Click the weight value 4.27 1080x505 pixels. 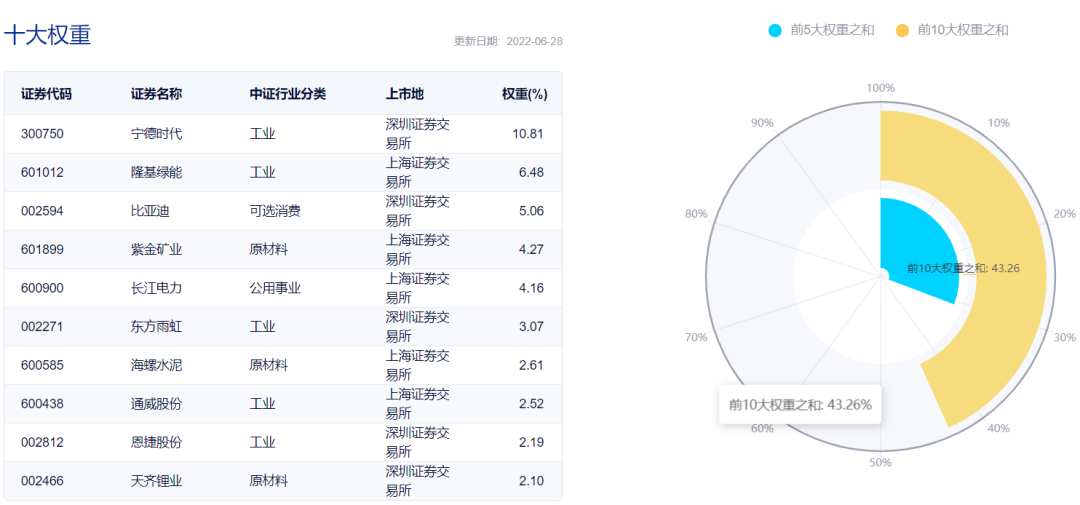coord(531,249)
